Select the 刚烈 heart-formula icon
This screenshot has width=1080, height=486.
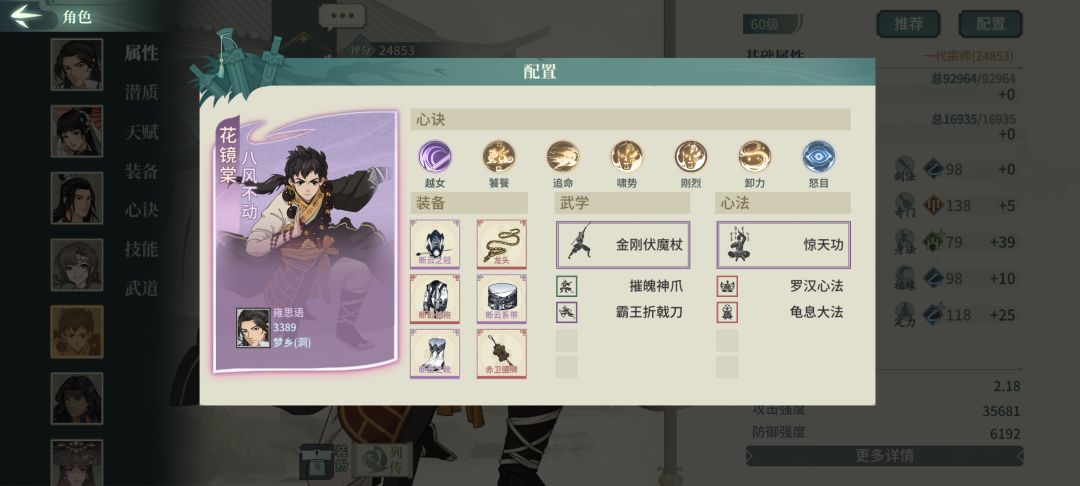[691, 156]
